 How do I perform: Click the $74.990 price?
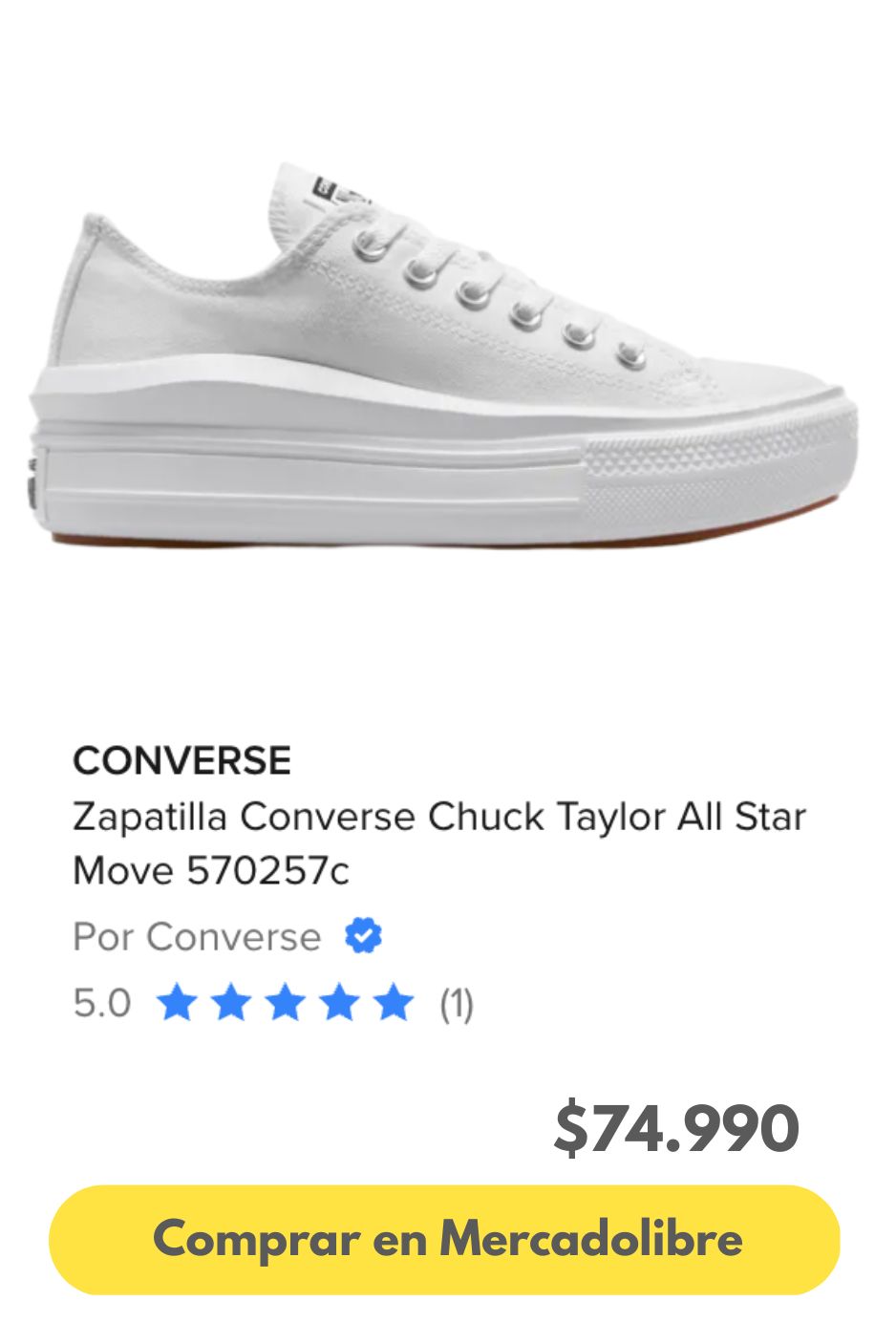(x=676, y=1128)
